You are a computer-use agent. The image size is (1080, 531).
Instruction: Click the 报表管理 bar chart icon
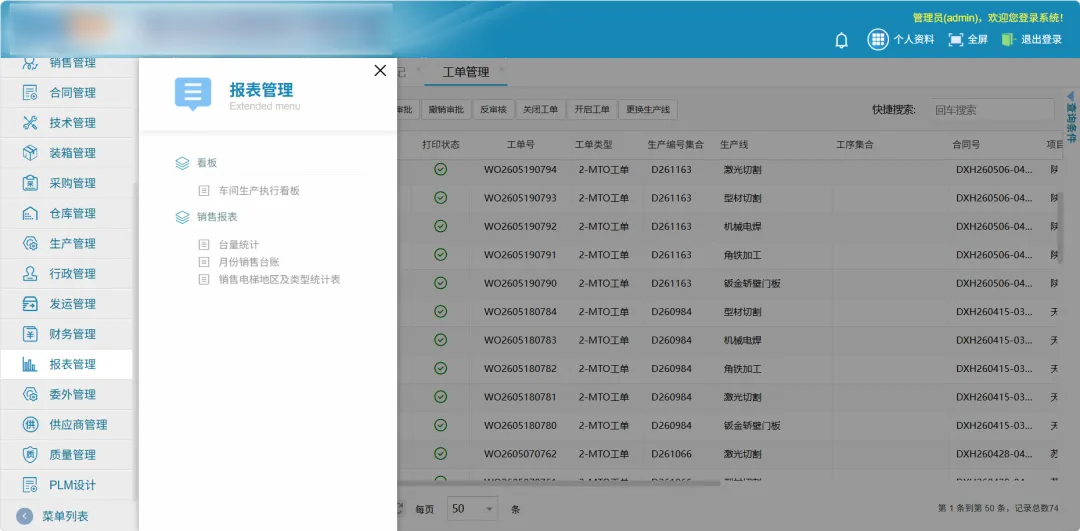coord(30,364)
